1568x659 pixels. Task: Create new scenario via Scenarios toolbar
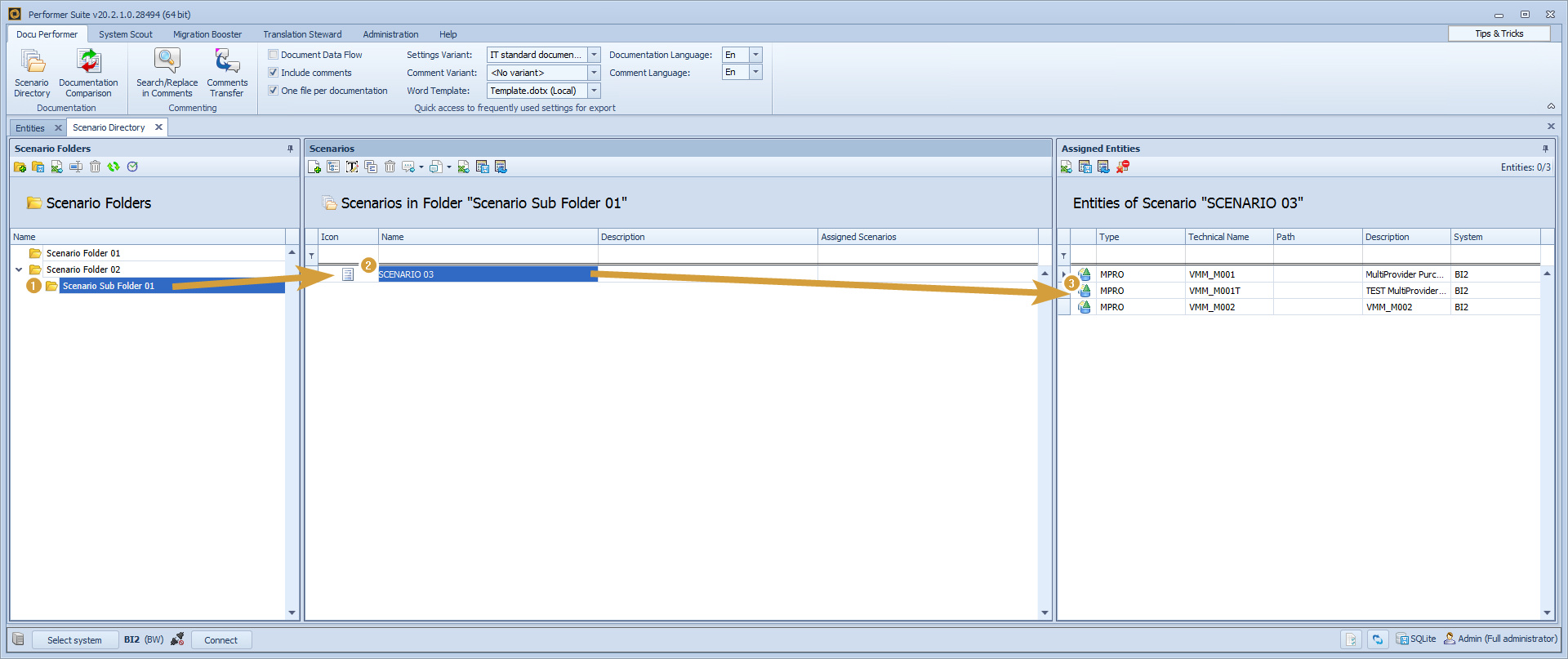pyautogui.click(x=314, y=167)
